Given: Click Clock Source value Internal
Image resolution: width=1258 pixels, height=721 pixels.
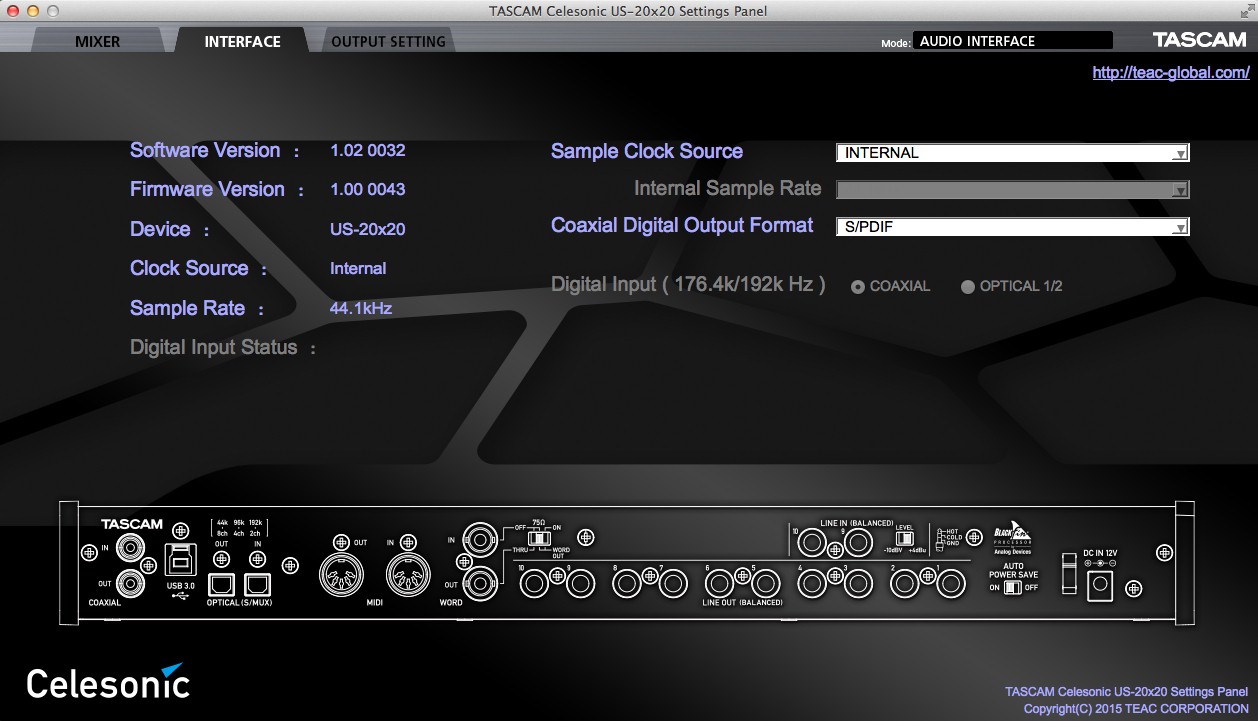Looking at the screenshot, I should [358, 268].
